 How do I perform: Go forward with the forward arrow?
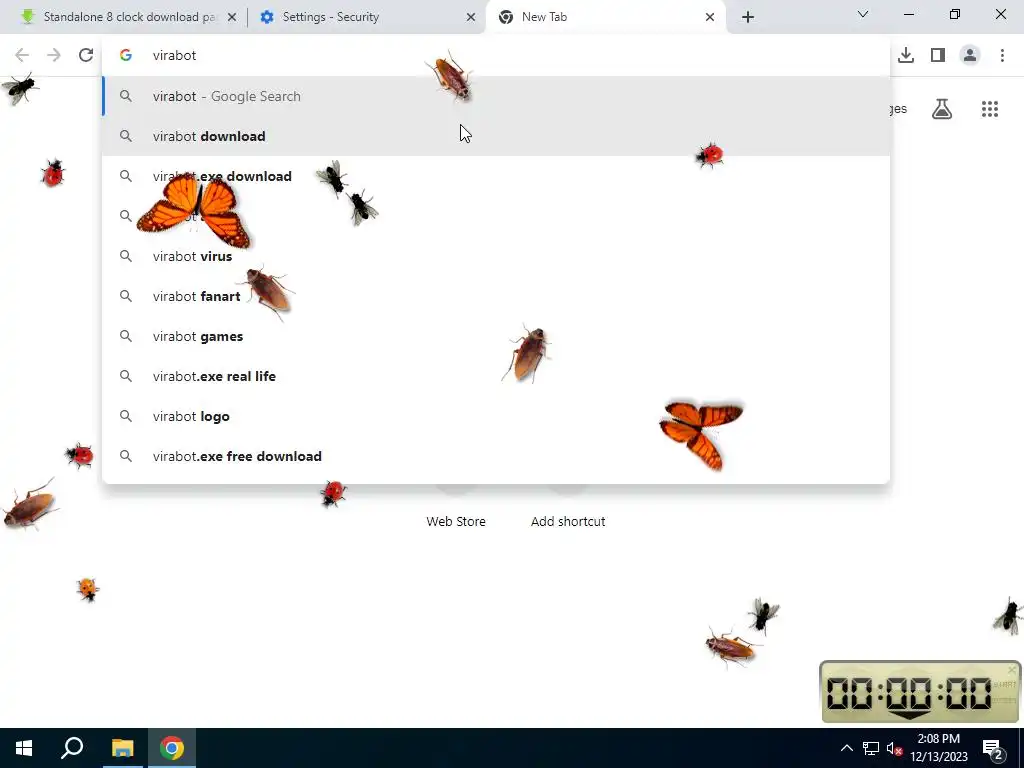coord(54,55)
